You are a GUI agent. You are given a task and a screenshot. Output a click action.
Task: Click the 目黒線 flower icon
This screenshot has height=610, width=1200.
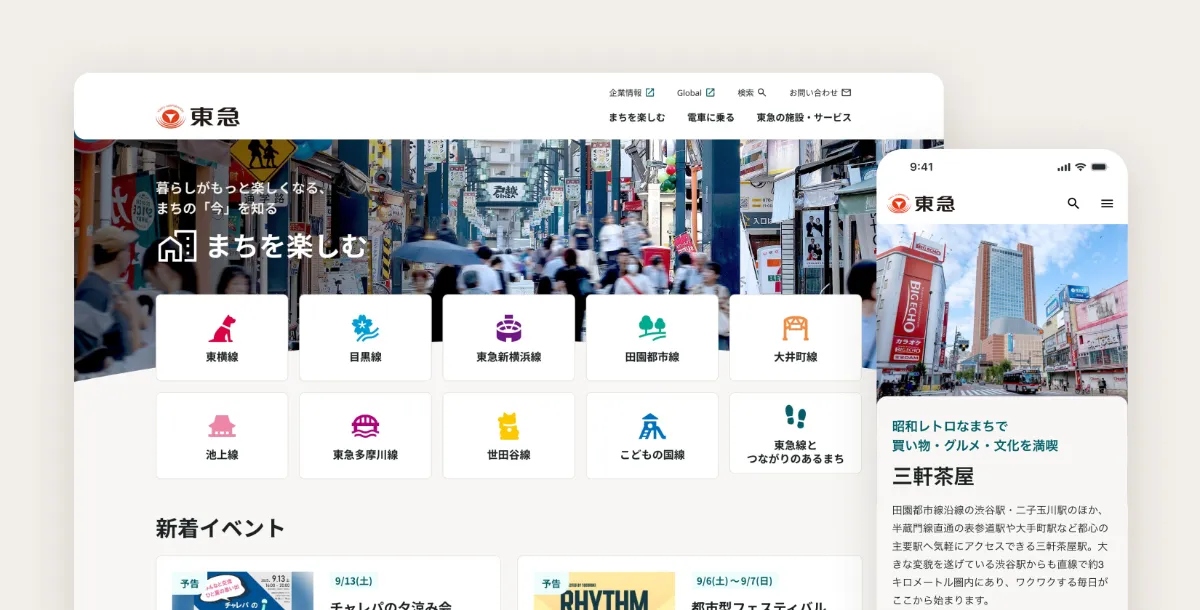point(365,328)
